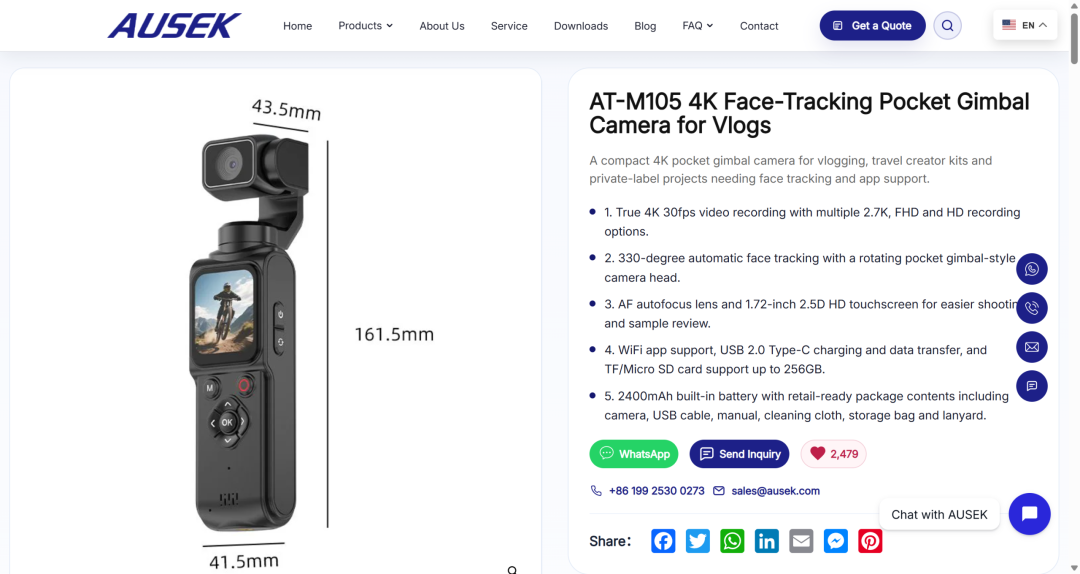Viewport: 1080px width, 574px height.
Task: Open the Service menu item
Action: (x=509, y=25)
